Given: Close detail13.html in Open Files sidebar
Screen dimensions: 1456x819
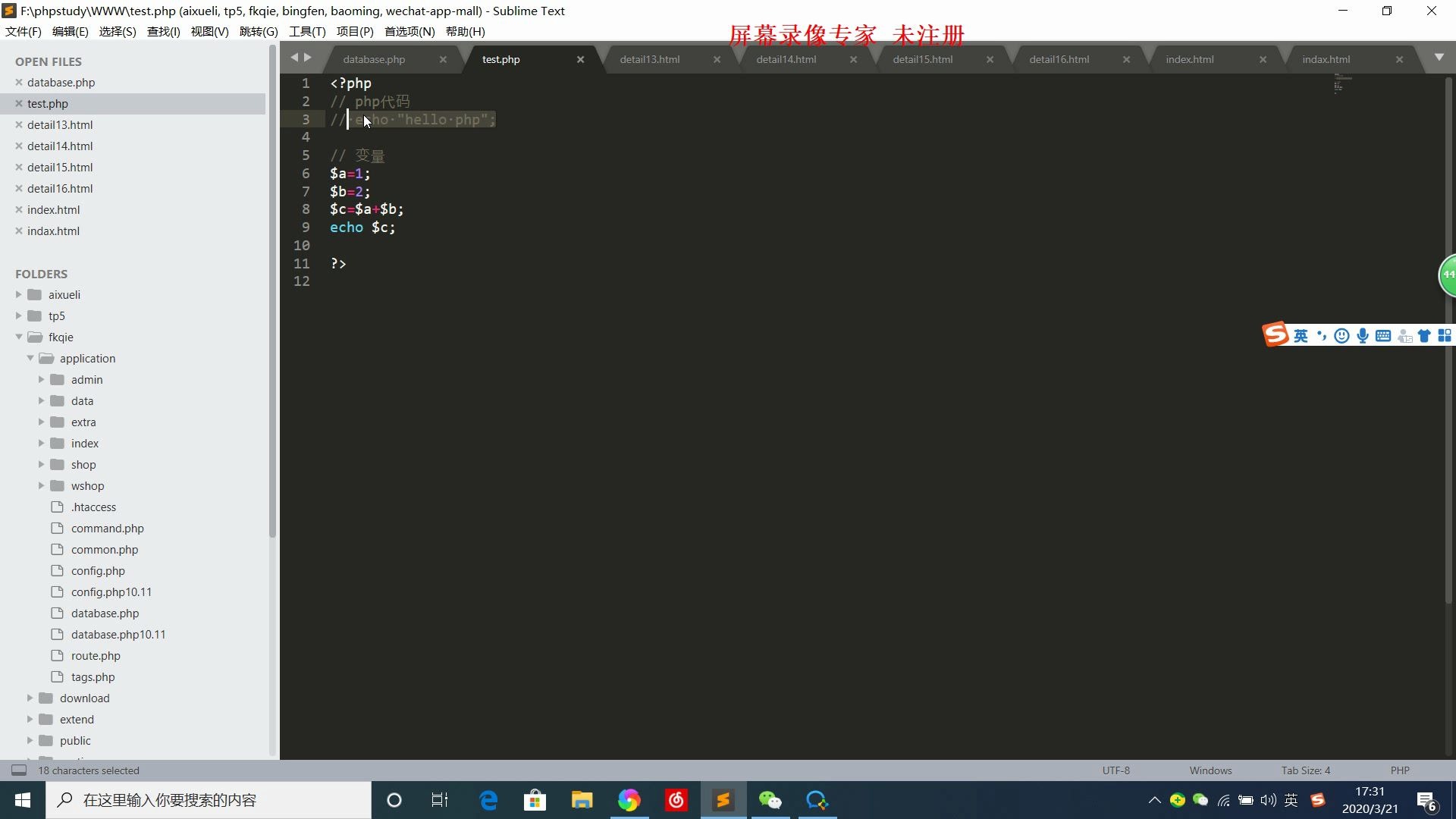Looking at the screenshot, I should coord(19,125).
